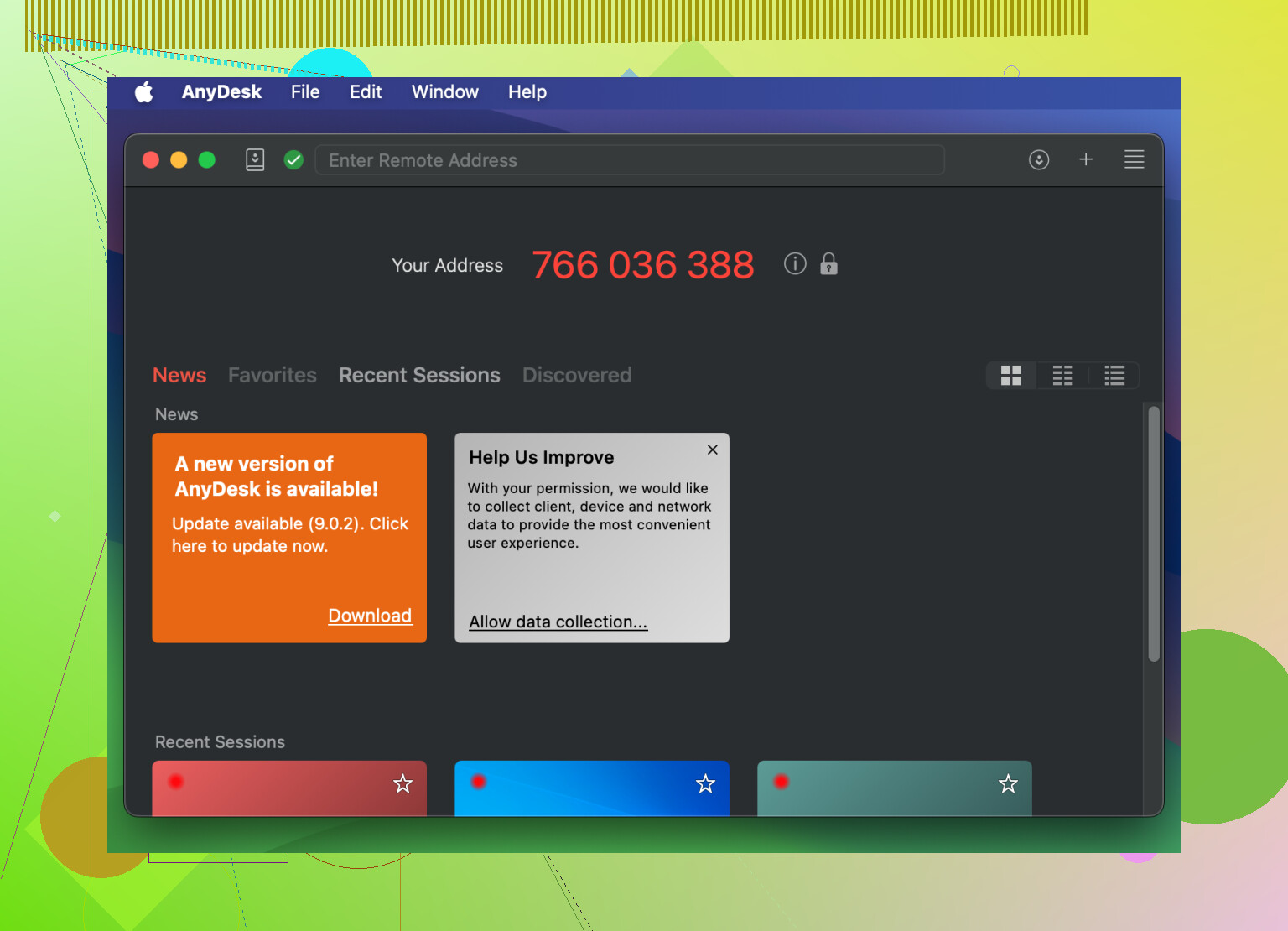
Task: Open the AnyDesk application menu
Action: point(221,92)
